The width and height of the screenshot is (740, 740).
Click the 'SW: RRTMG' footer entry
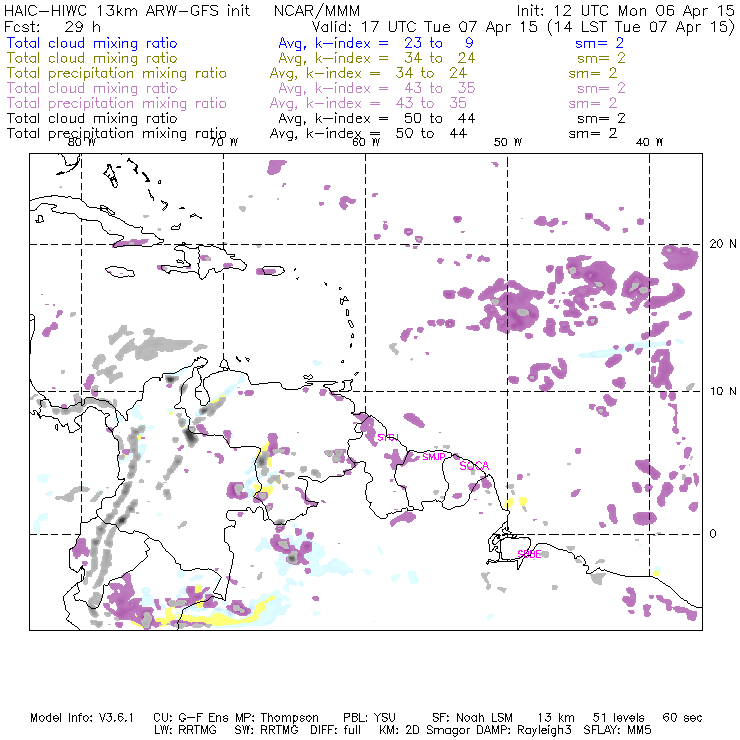click(x=266, y=730)
